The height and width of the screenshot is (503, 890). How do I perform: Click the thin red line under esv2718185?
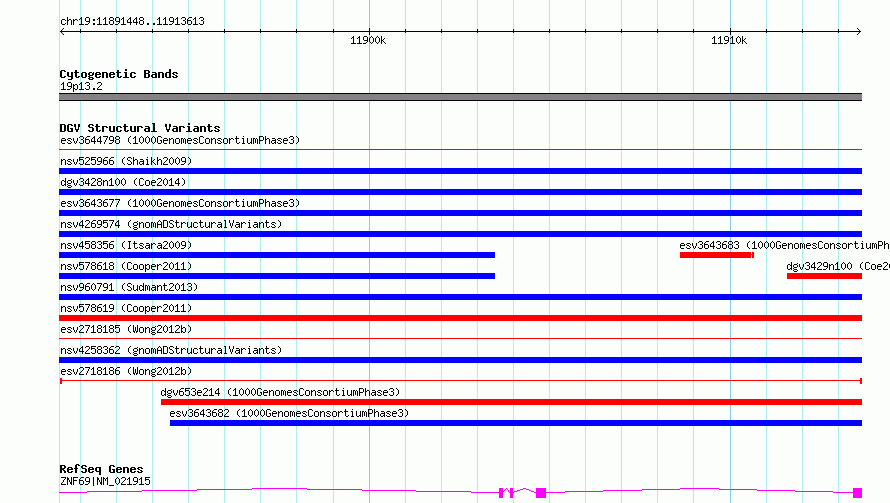(460, 339)
